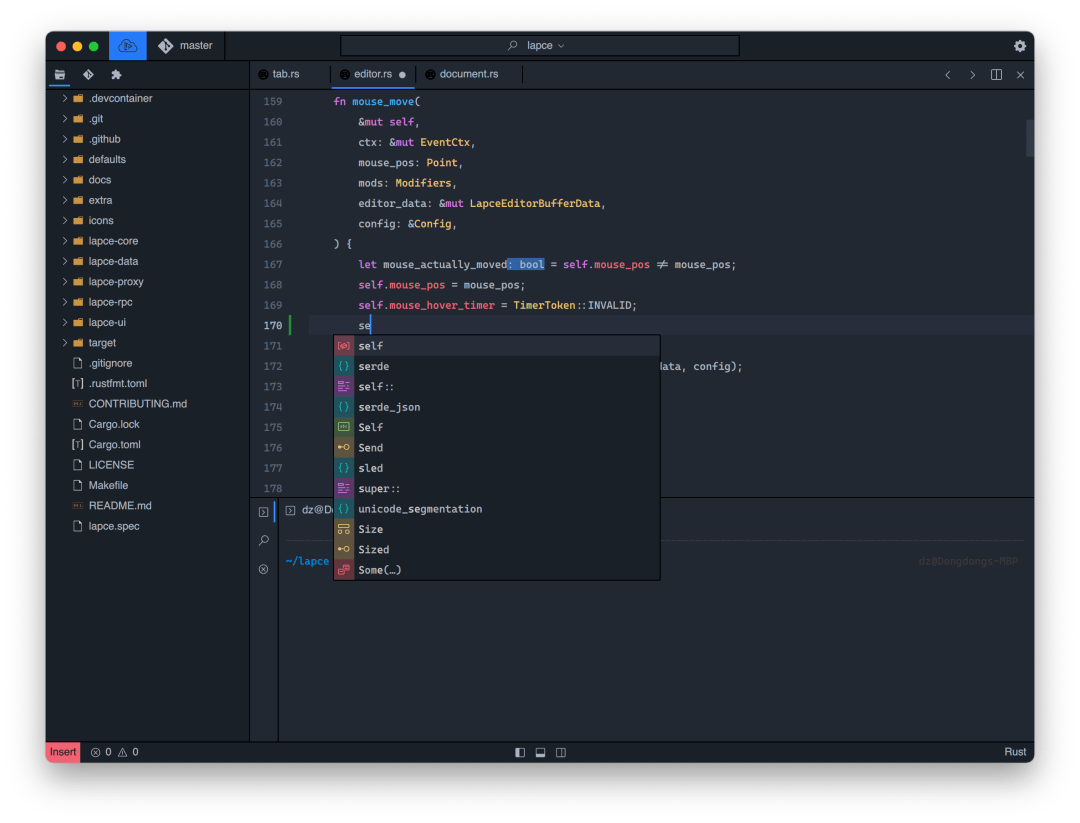Go to the previous editor tab arrow
Image resolution: width=1080 pixels, height=823 pixels.
click(x=948, y=74)
